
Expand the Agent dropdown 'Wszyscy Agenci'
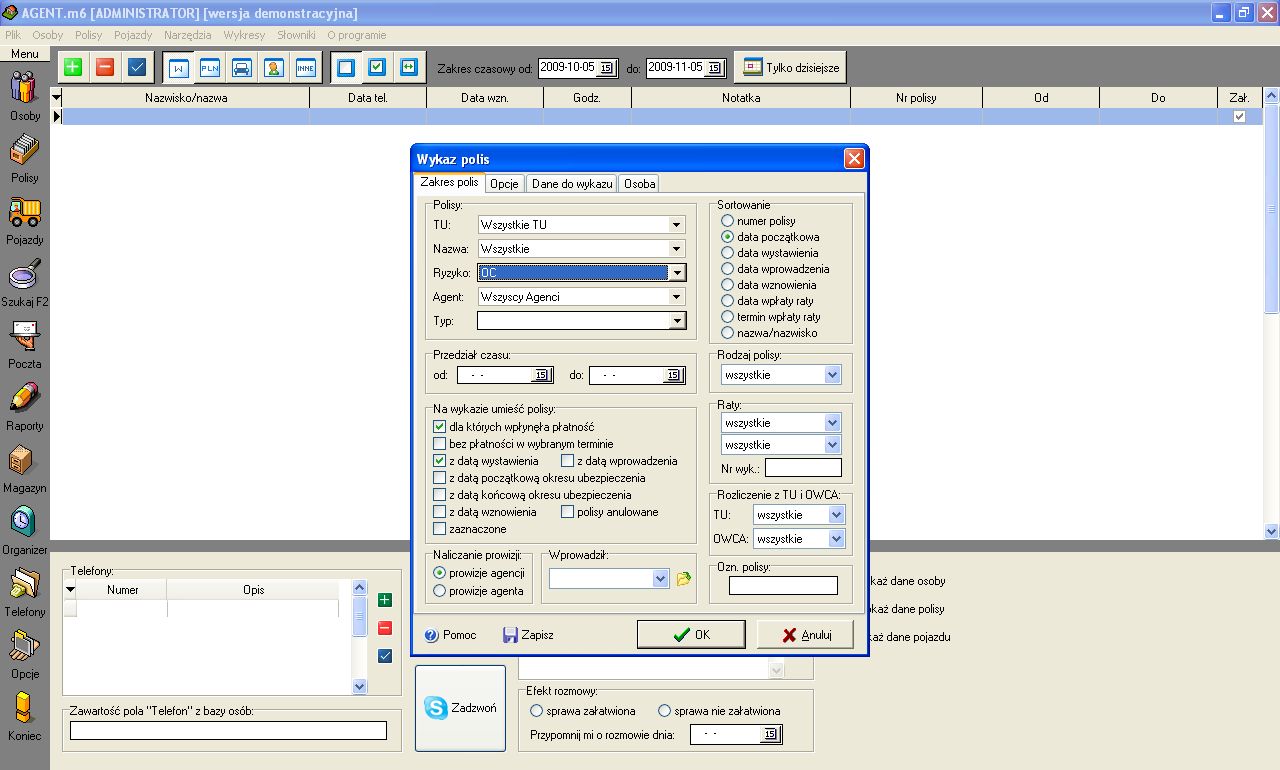coord(677,297)
